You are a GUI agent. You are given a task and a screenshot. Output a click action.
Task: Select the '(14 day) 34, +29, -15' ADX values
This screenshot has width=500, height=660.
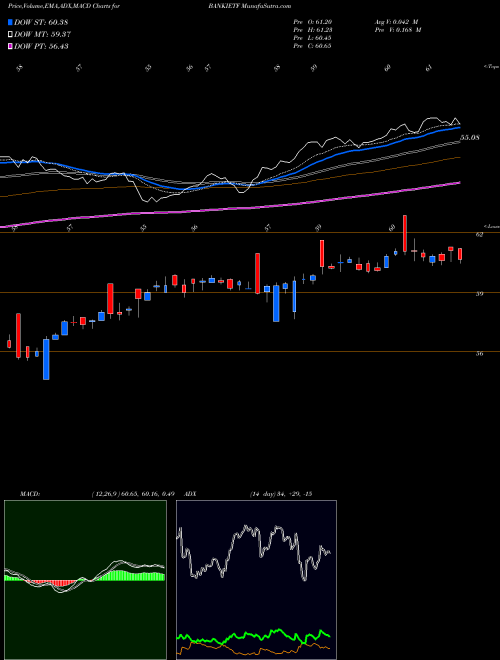[281, 494]
